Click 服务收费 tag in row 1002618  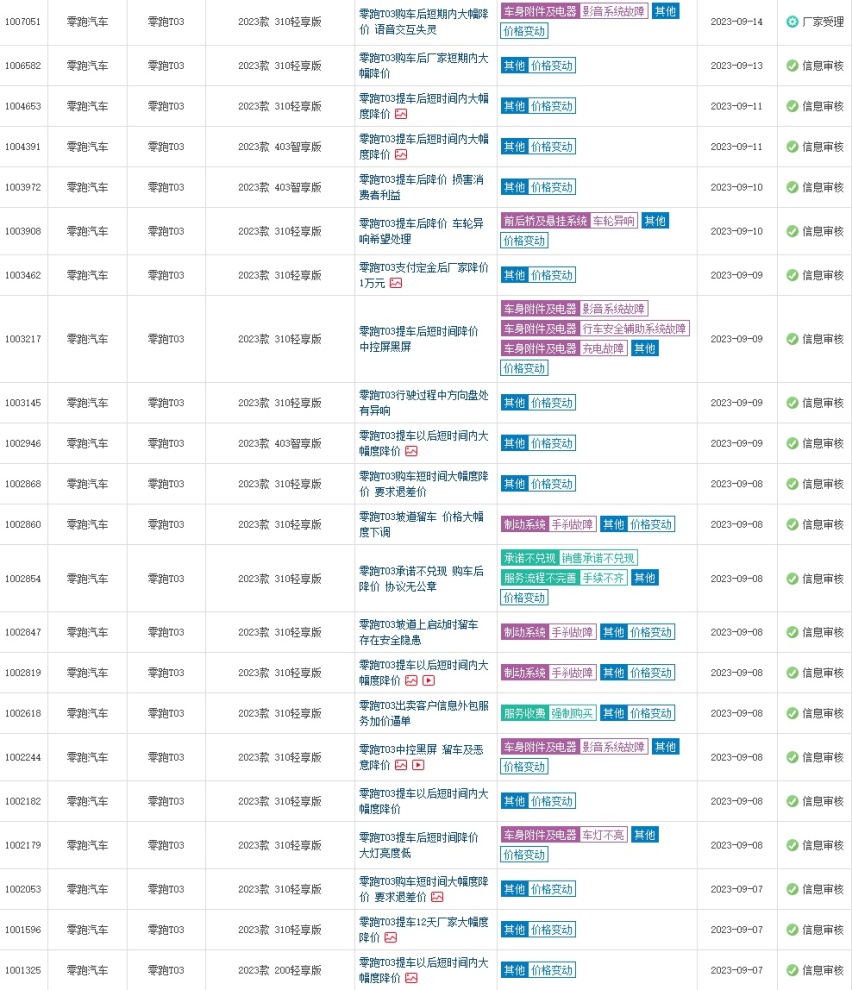(525, 713)
